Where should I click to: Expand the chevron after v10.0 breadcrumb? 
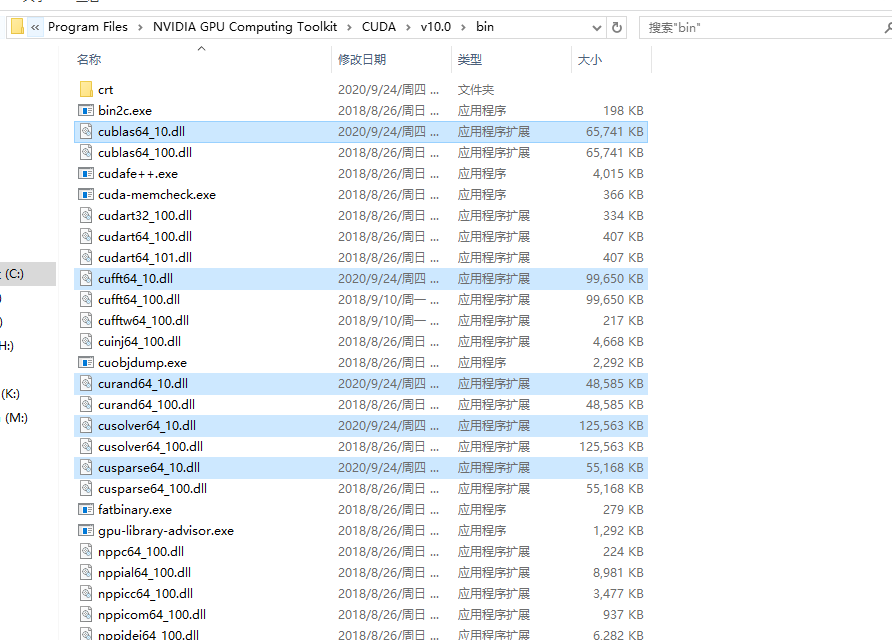point(463,27)
